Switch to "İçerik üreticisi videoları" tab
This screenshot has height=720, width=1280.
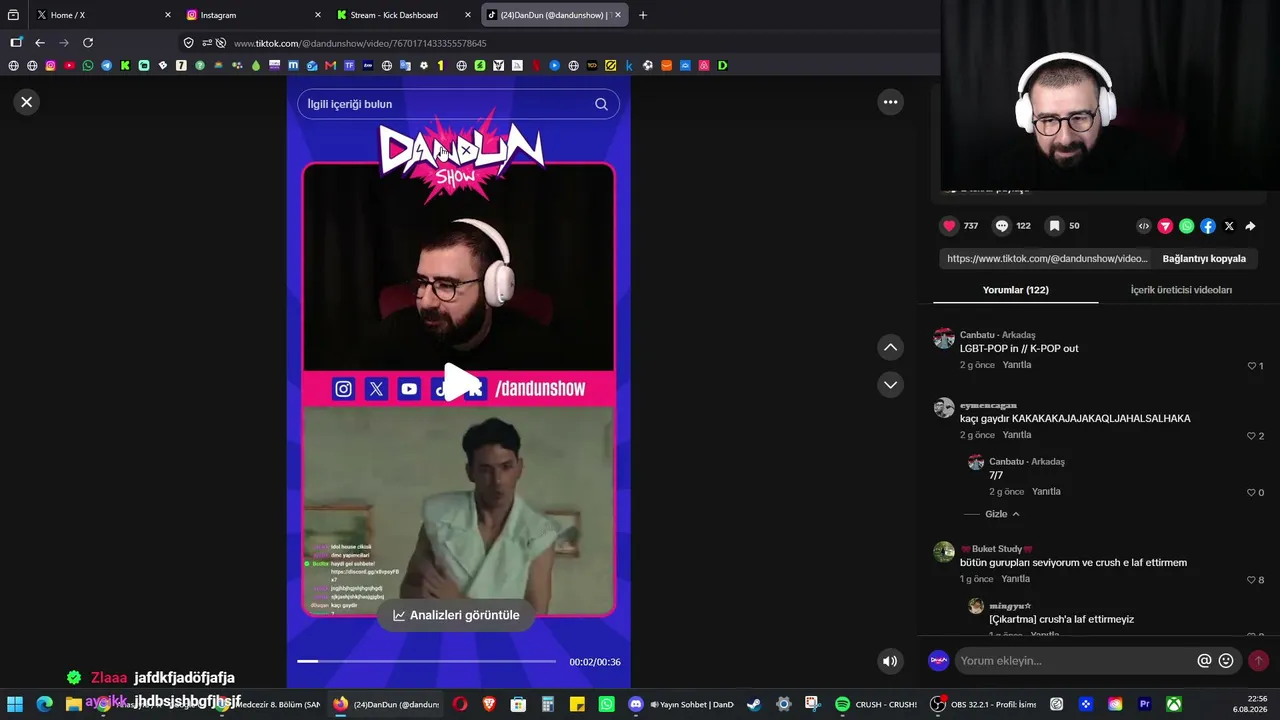pyautogui.click(x=1181, y=290)
